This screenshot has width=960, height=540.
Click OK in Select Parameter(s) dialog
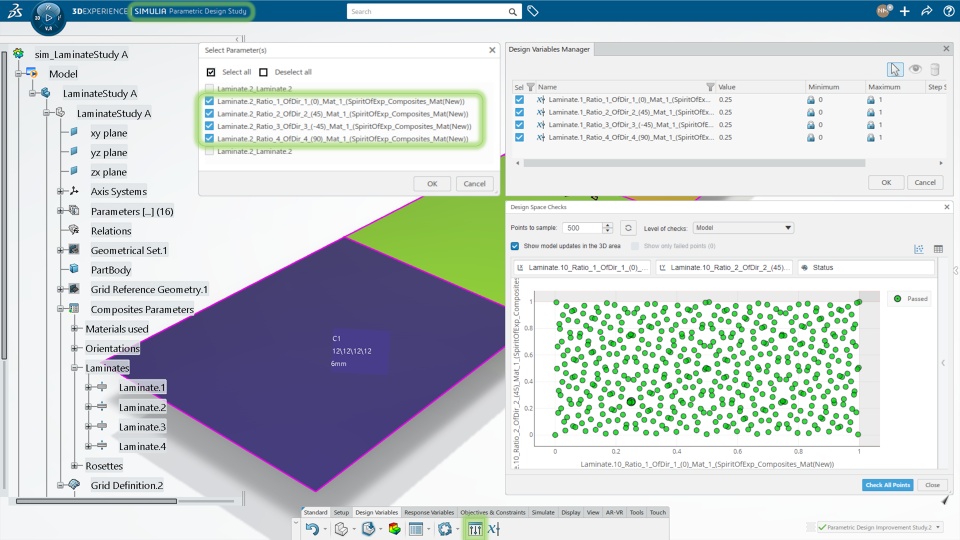(432, 184)
